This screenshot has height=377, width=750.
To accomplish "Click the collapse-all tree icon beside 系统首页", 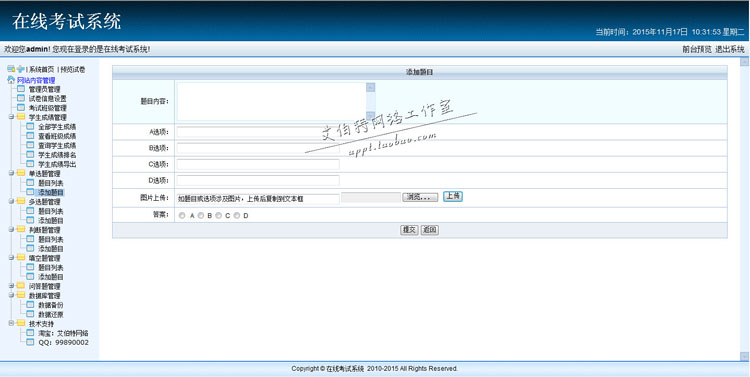I will pyautogui.click(x=11, y=69).
